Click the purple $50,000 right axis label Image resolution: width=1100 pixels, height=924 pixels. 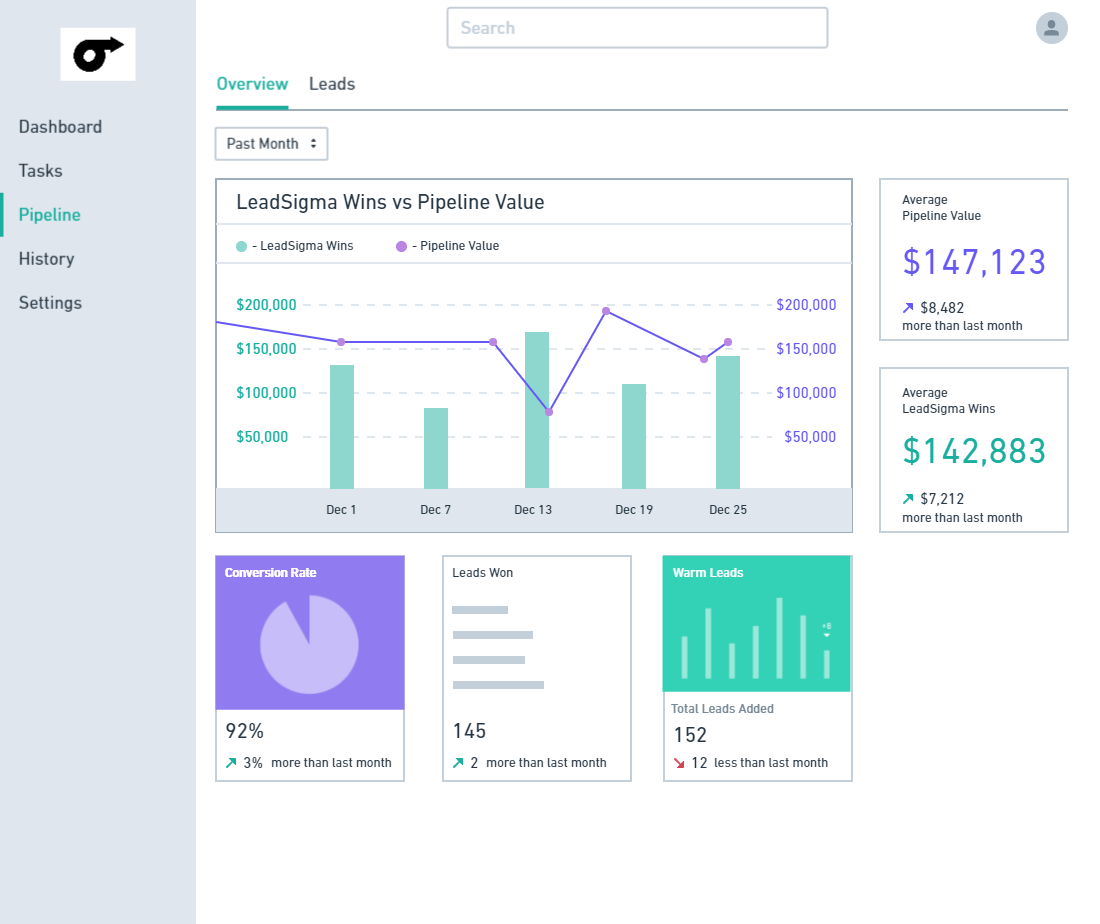coord(810,436)
